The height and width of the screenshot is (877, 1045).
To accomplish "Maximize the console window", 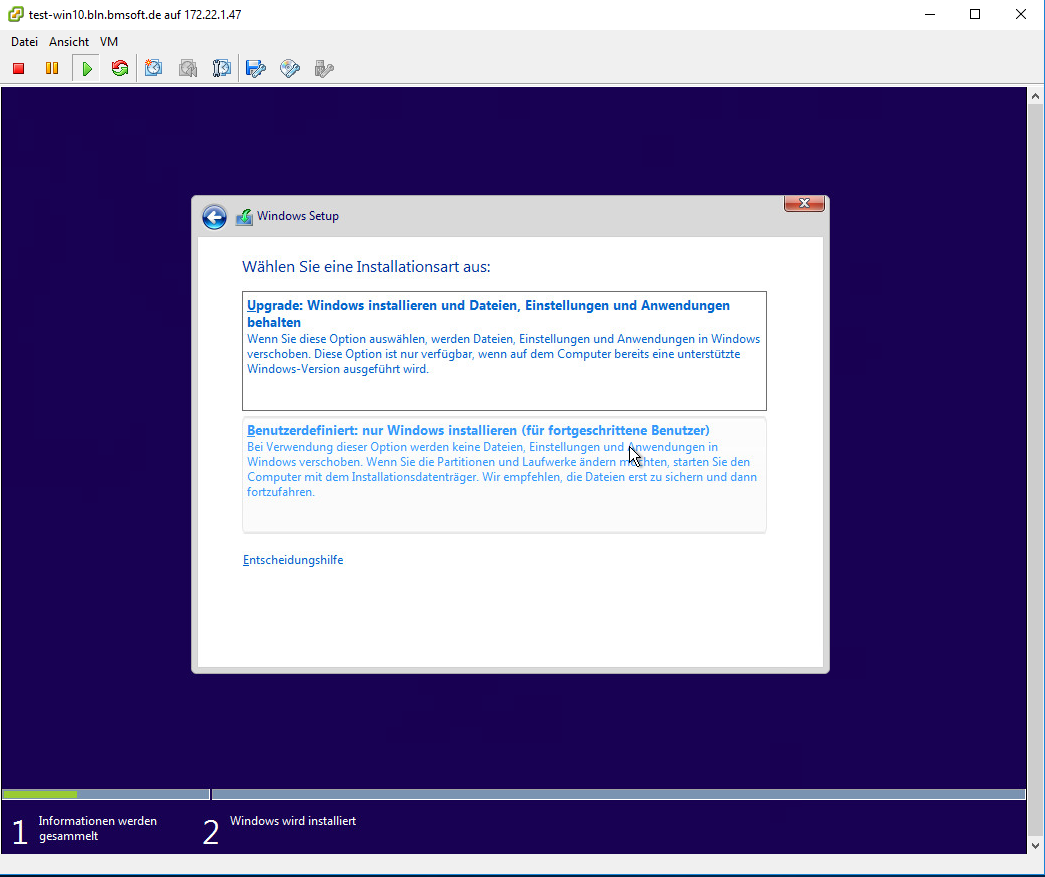I will (x=975, y=15).
